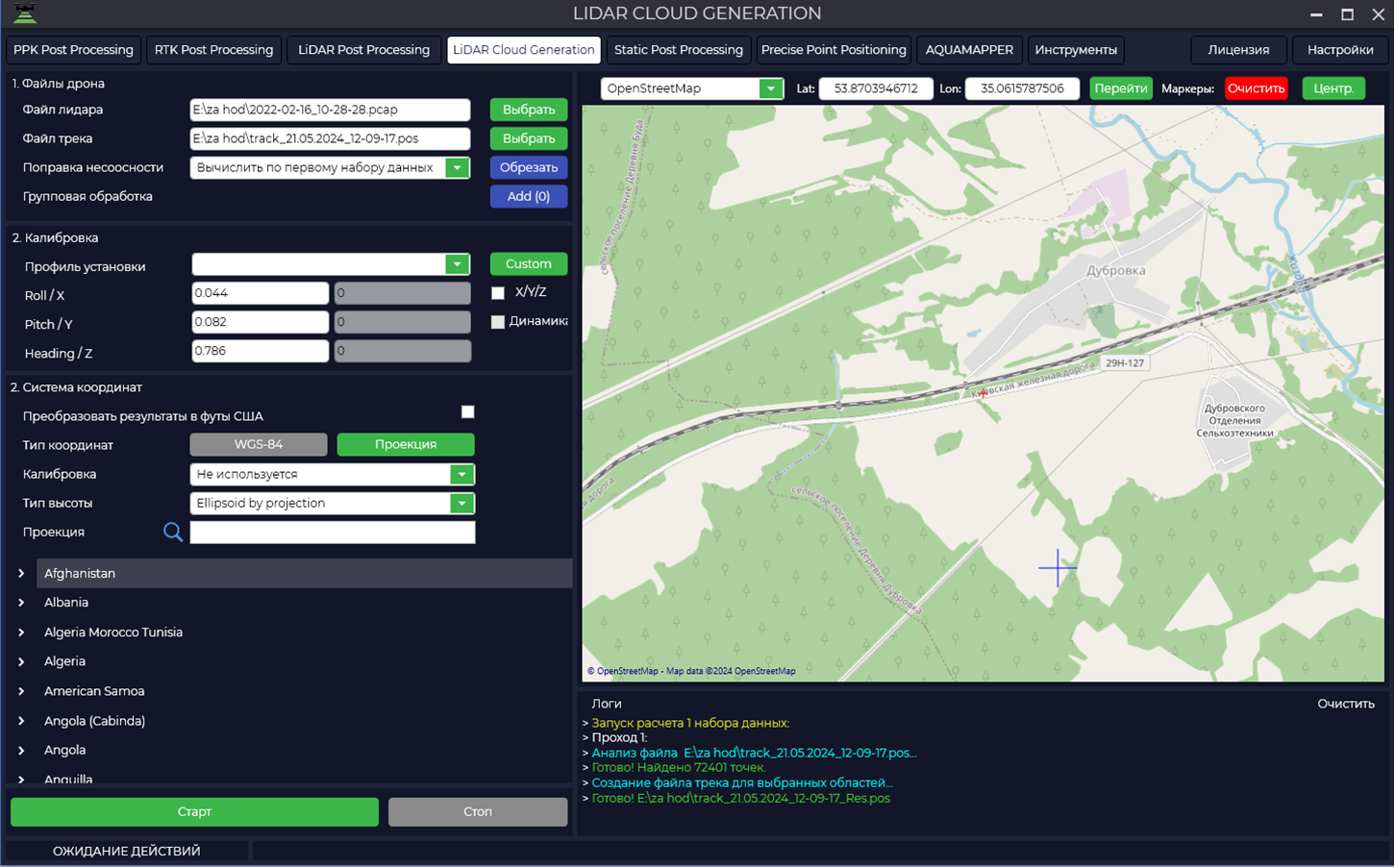Viewport: 1395px width, 868px height.
Task: Click the Центр. map button
Action: coord(1333,88)
